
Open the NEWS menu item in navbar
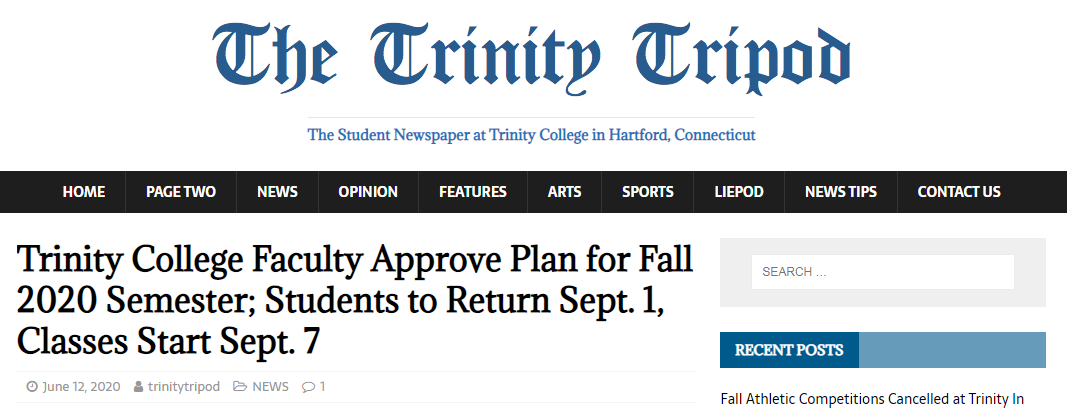[x=277, y=192]
